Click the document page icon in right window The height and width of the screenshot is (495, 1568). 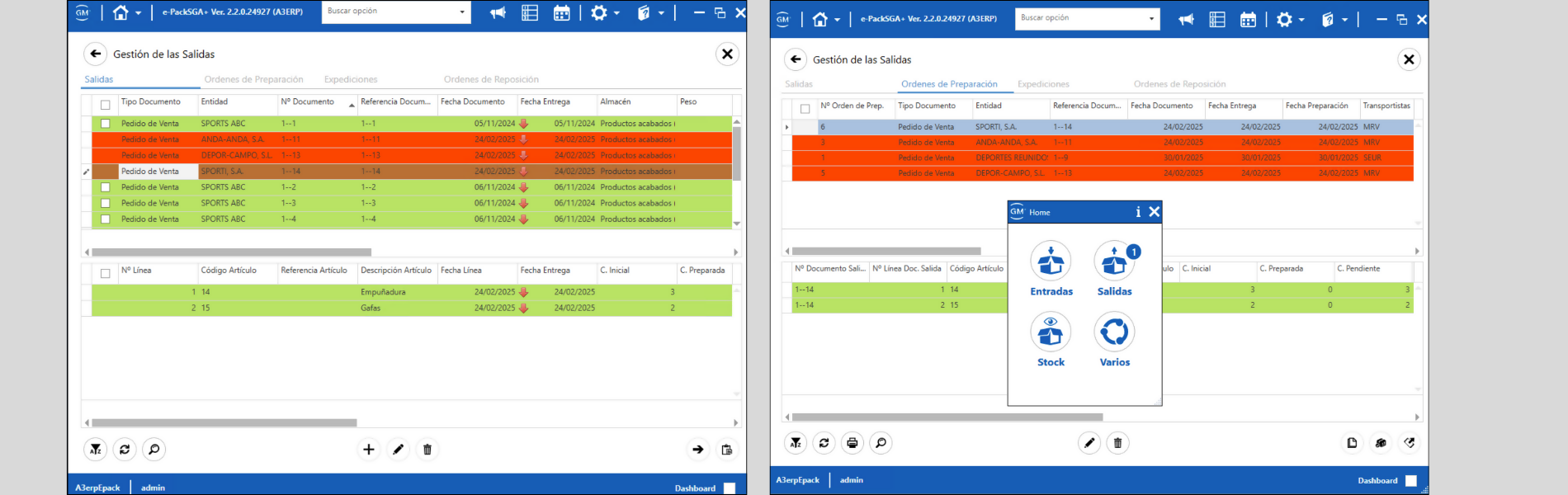[x=1352, y=443]
